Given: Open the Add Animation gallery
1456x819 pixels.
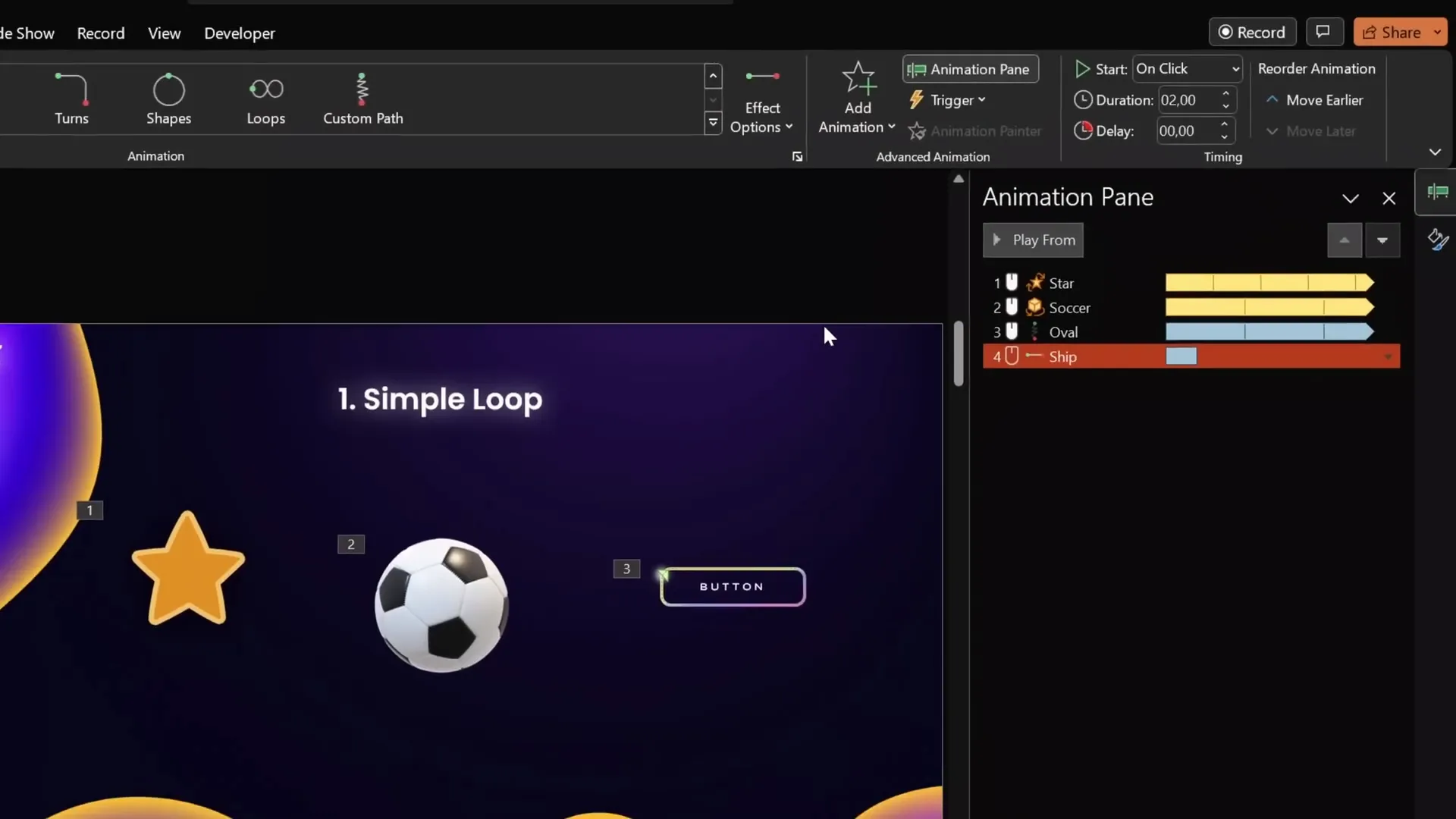Looking at the screenshot, I should [858, 99].
